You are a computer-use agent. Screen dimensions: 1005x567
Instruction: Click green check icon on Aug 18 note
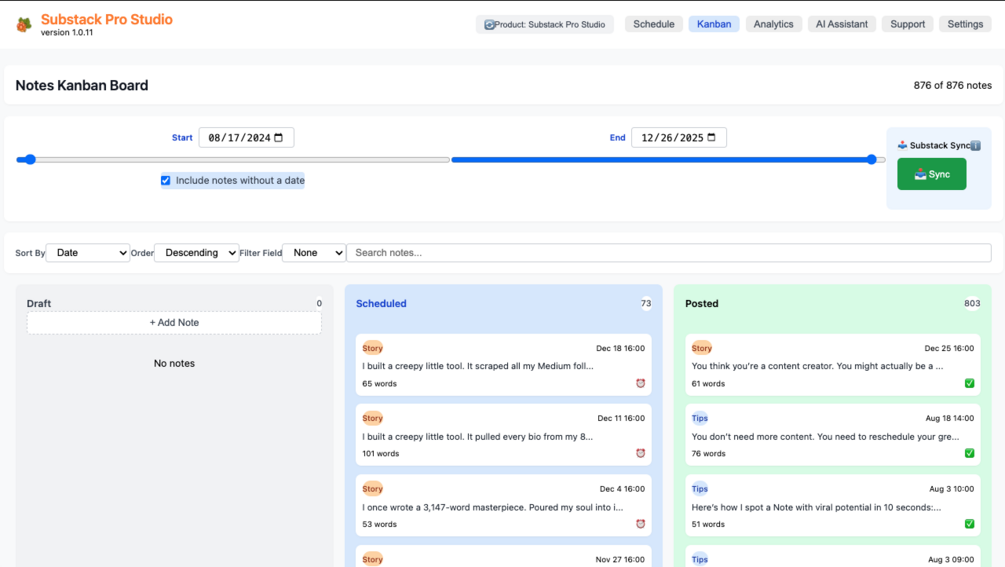coord(969,453)
